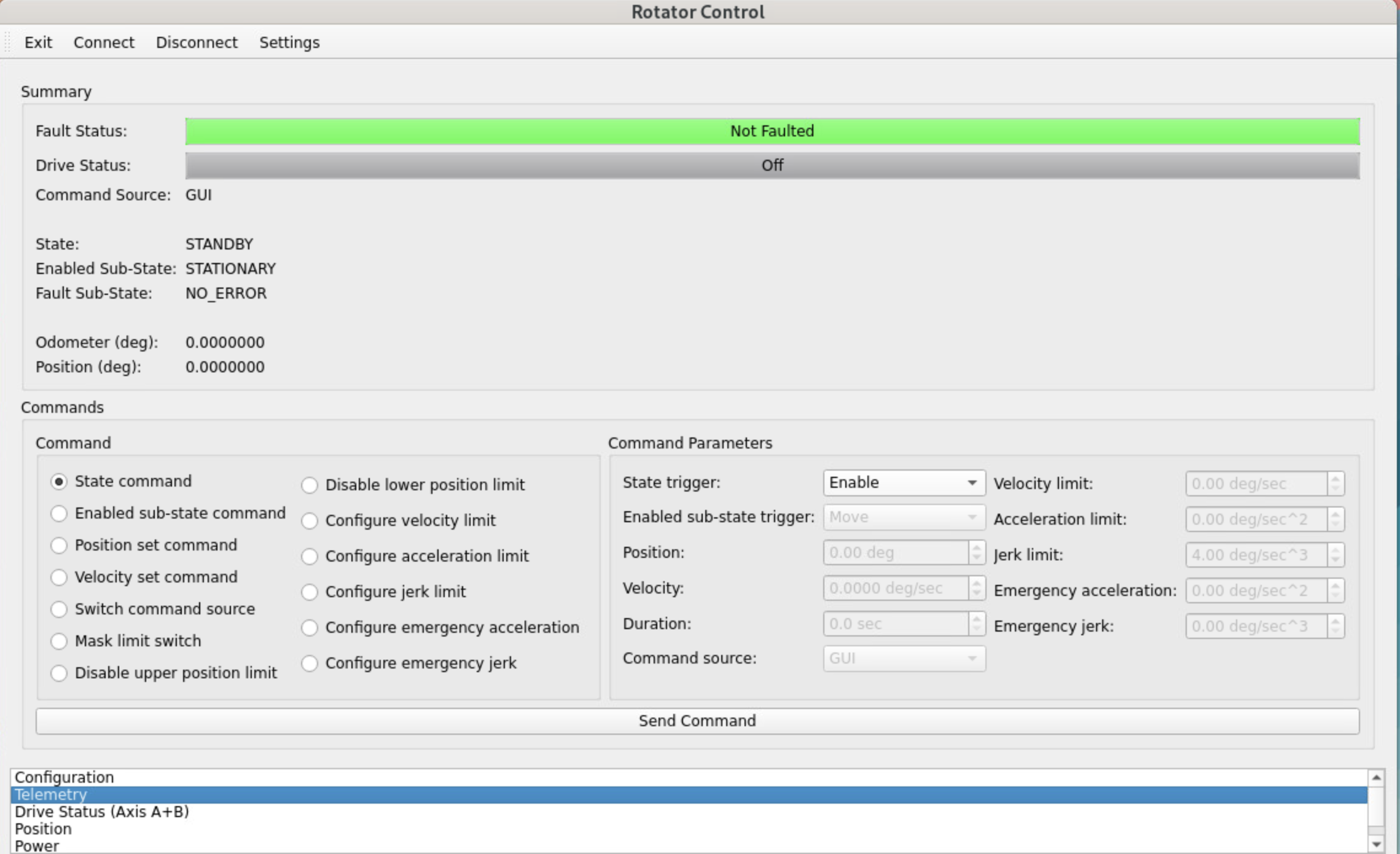Select the Position set command radio button
This screenshot has height=854, width=1400.
coord(59,546)
